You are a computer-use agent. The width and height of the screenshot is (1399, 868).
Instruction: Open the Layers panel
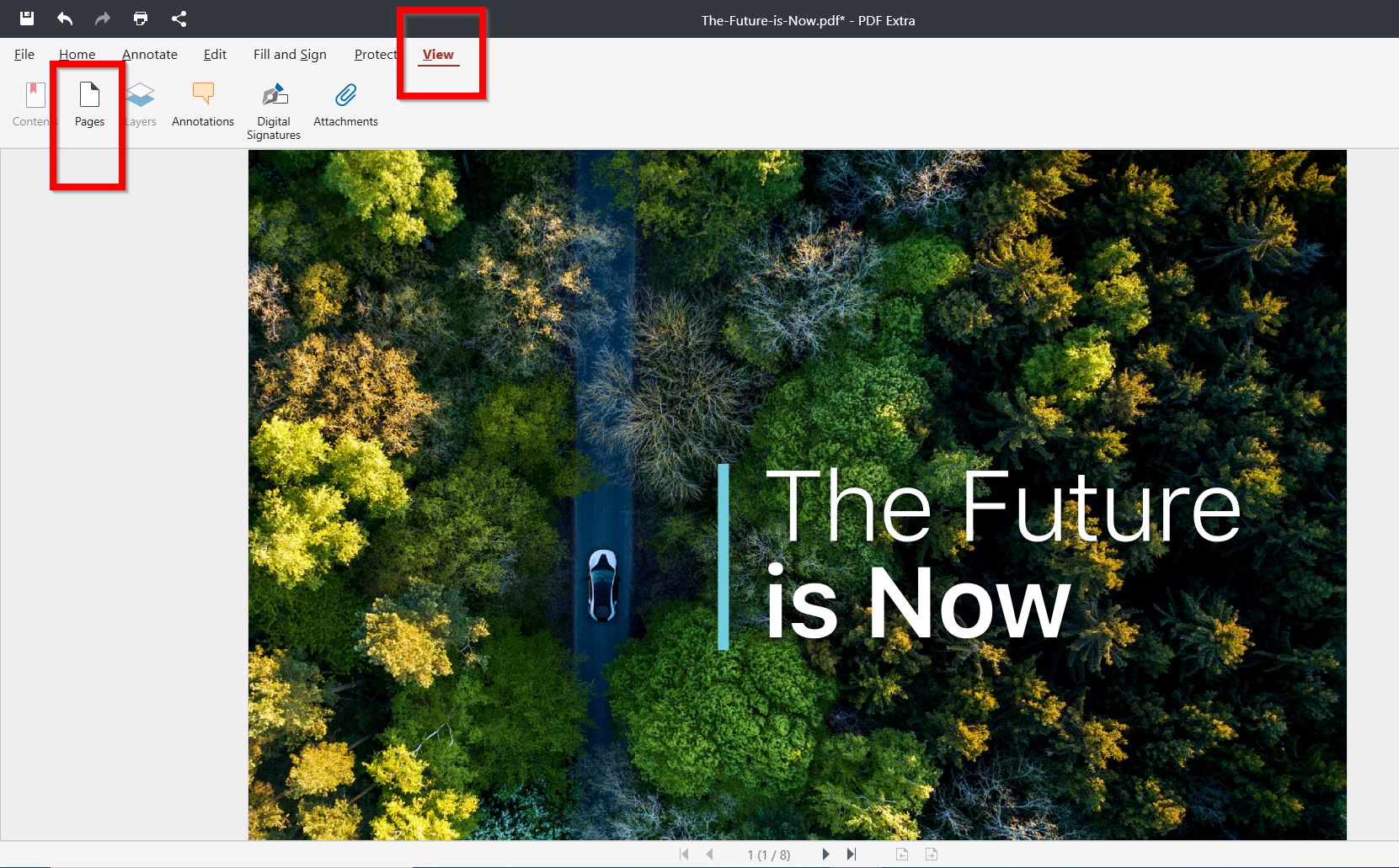pos(140,105)
